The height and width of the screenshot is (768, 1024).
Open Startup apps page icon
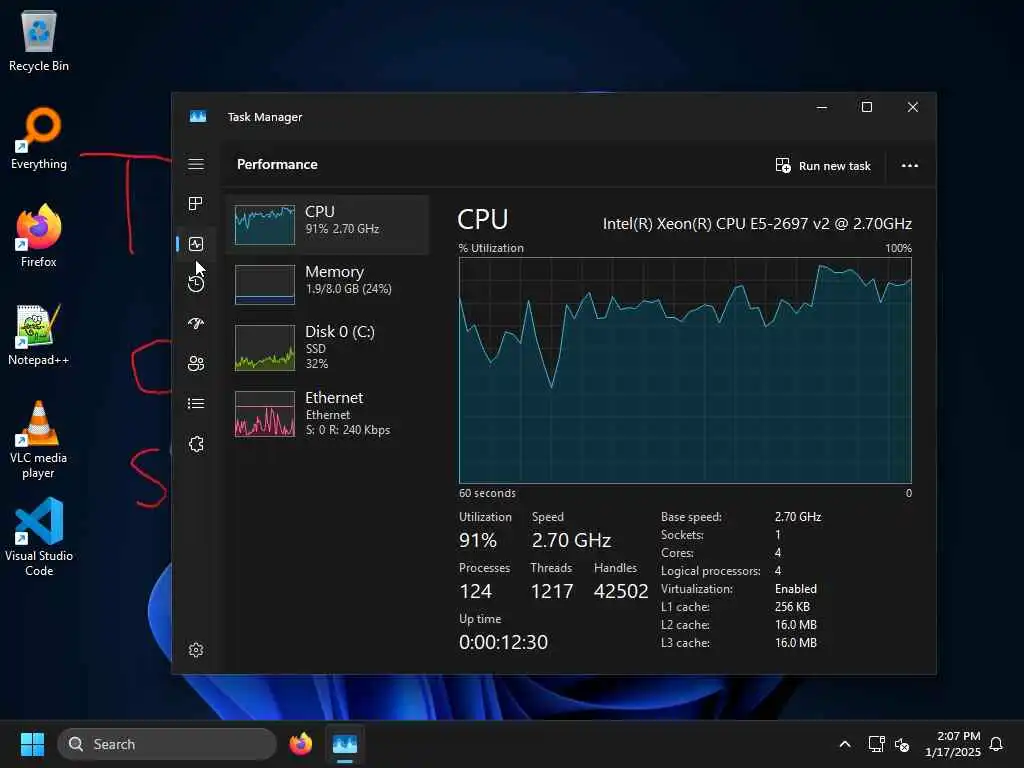[196, 323]
